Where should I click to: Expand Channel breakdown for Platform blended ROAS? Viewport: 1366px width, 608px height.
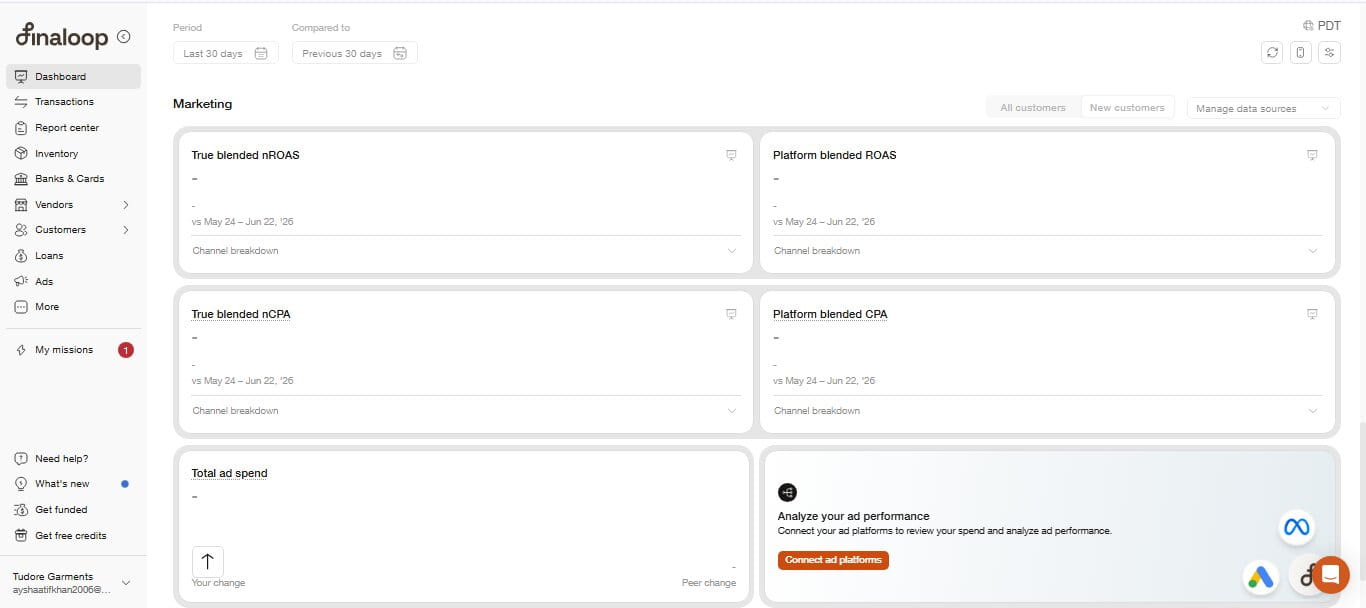[1047, 251]
